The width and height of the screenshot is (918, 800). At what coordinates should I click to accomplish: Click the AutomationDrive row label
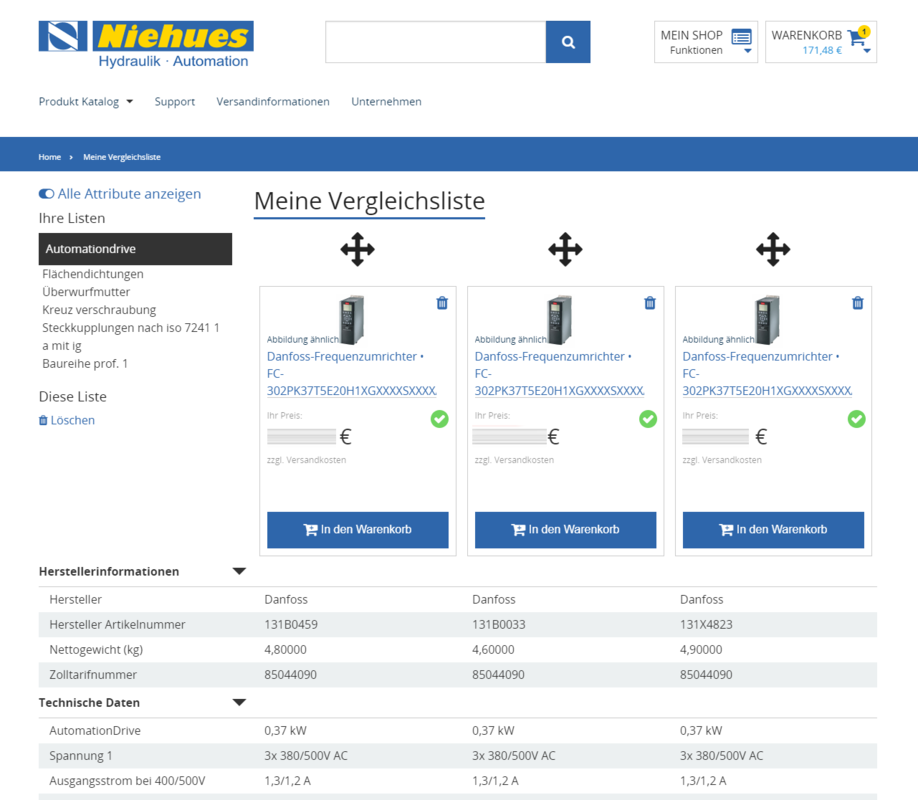pyautogui.click(x=95, y=731)
